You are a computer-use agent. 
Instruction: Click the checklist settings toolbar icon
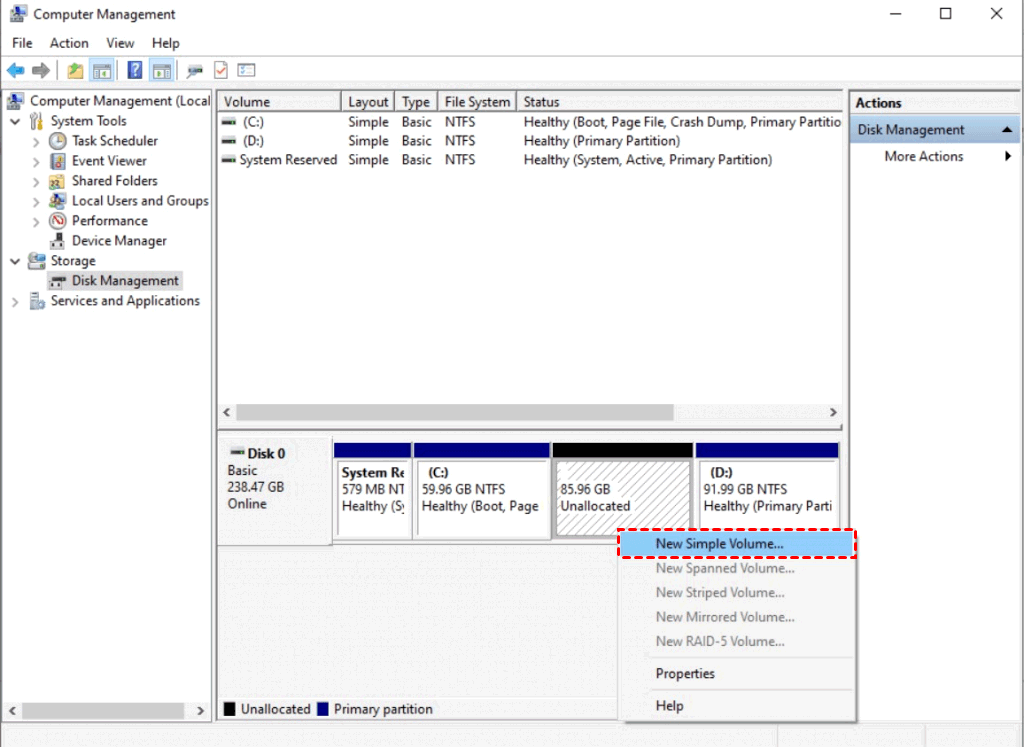pyautogui.click(x=246, y=70)
